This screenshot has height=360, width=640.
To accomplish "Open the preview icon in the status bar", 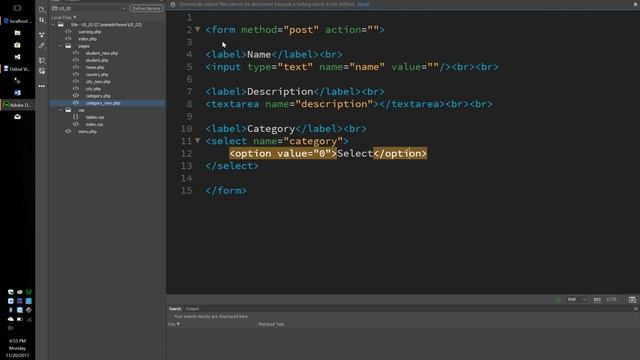I will 632,300.
